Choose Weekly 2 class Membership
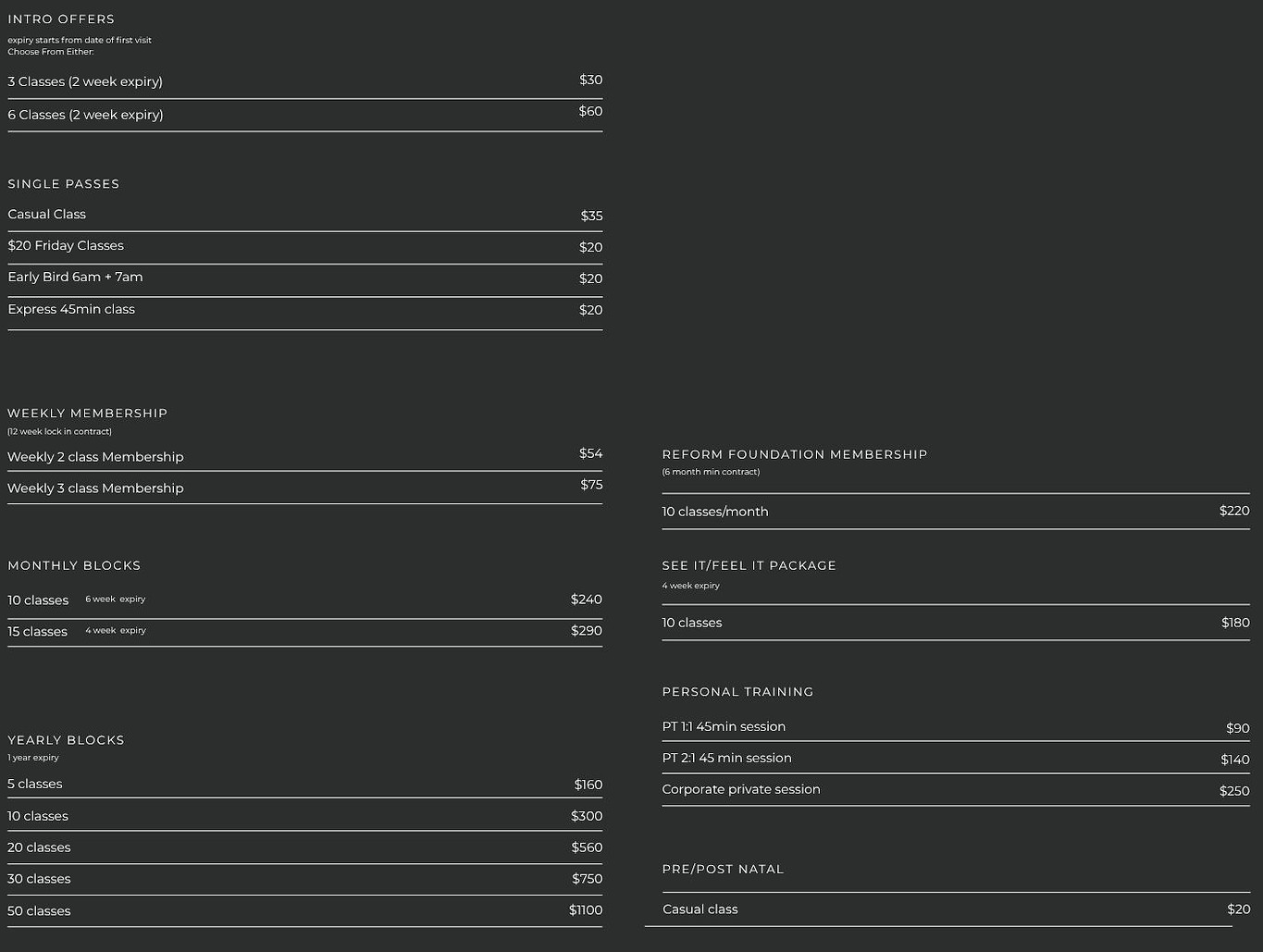The height and width of the screenshot is (952, 1263). click(304, 456)
